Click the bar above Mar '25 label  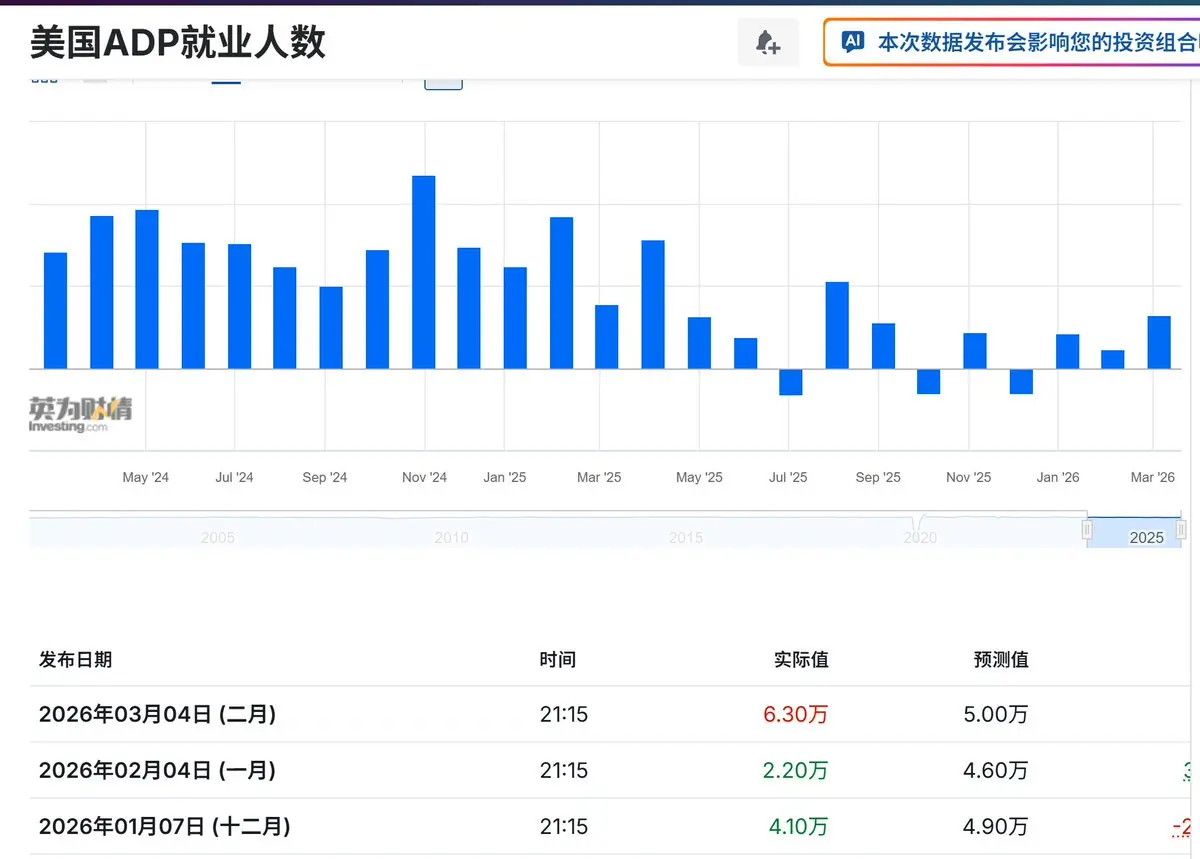(607, 337)
